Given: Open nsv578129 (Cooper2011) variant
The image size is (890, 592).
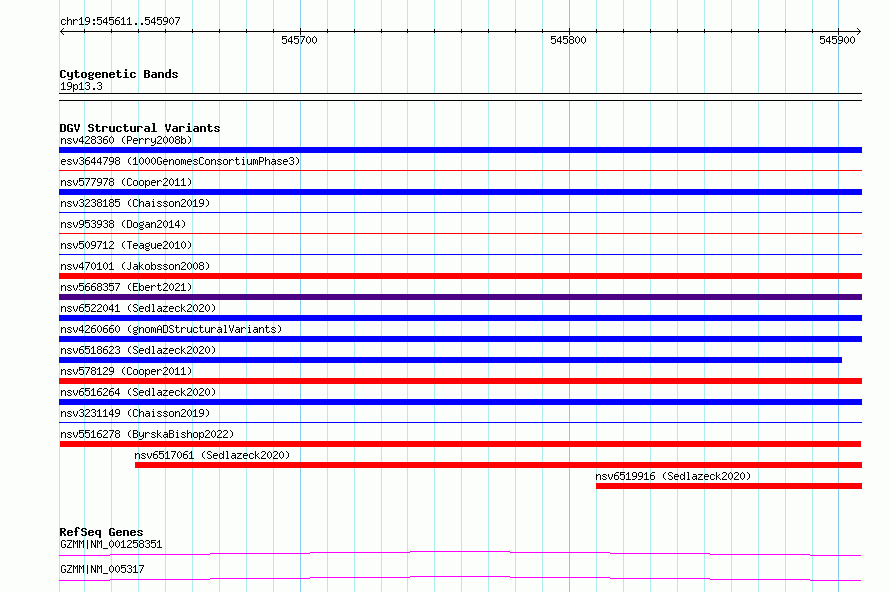Looking at the screenshot, I should tap(126, 371).
